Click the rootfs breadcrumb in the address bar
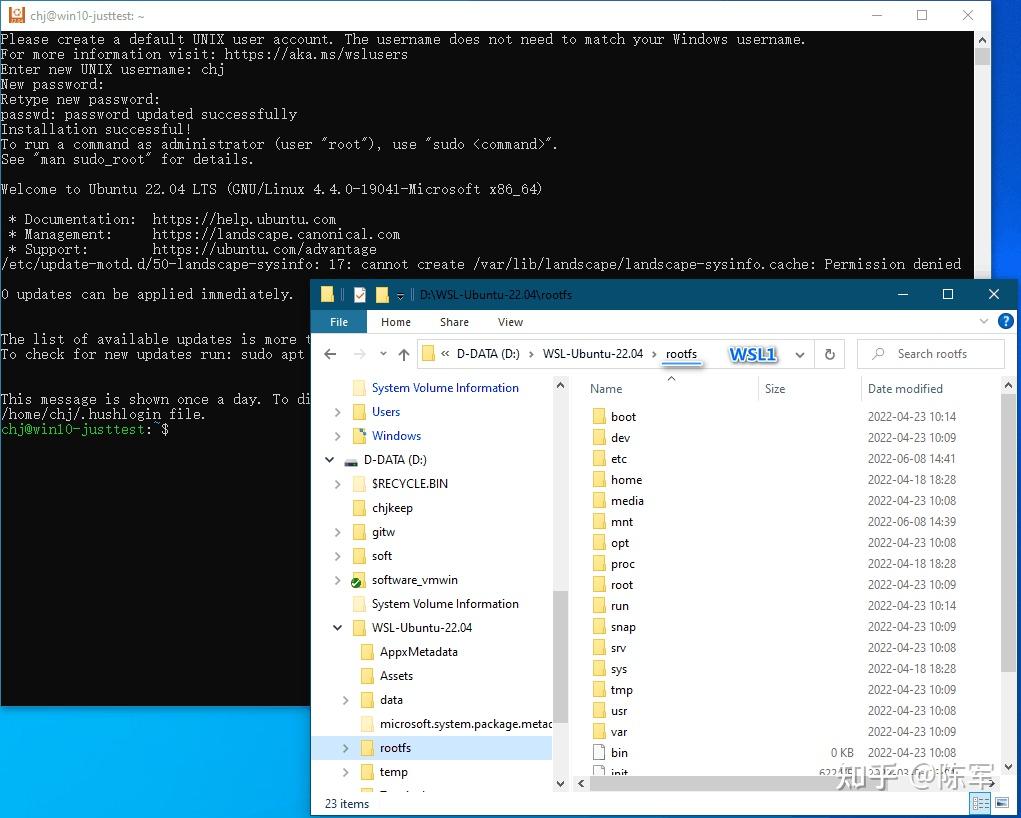Viewport: 1021px width, 818px height. [681, 353]
